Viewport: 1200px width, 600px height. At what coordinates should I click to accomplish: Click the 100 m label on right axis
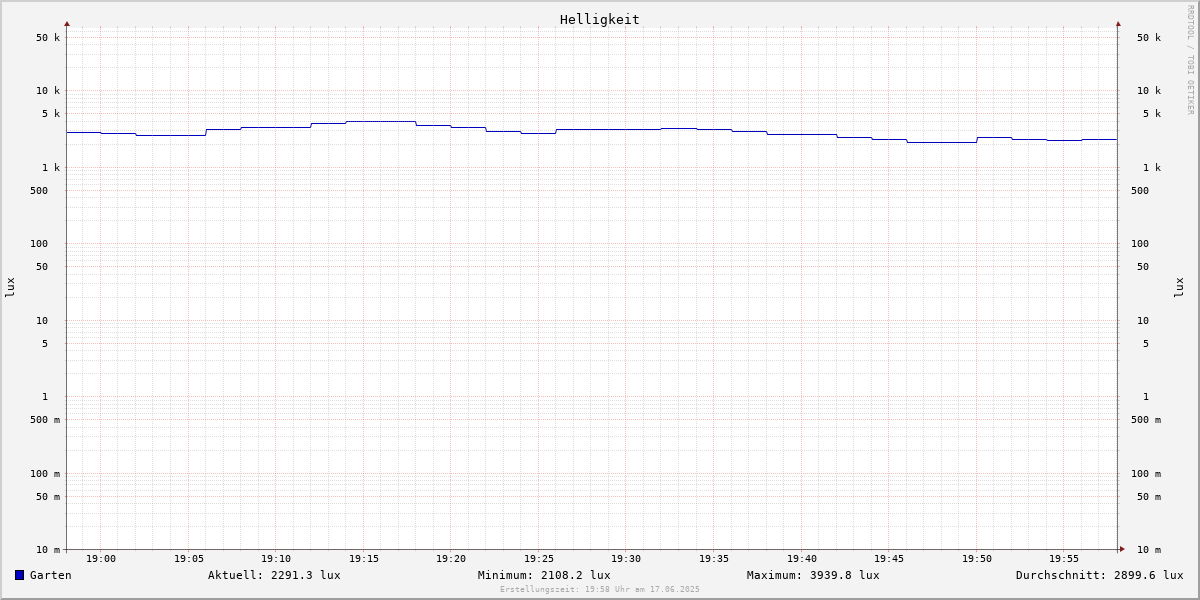point(1146,474)
